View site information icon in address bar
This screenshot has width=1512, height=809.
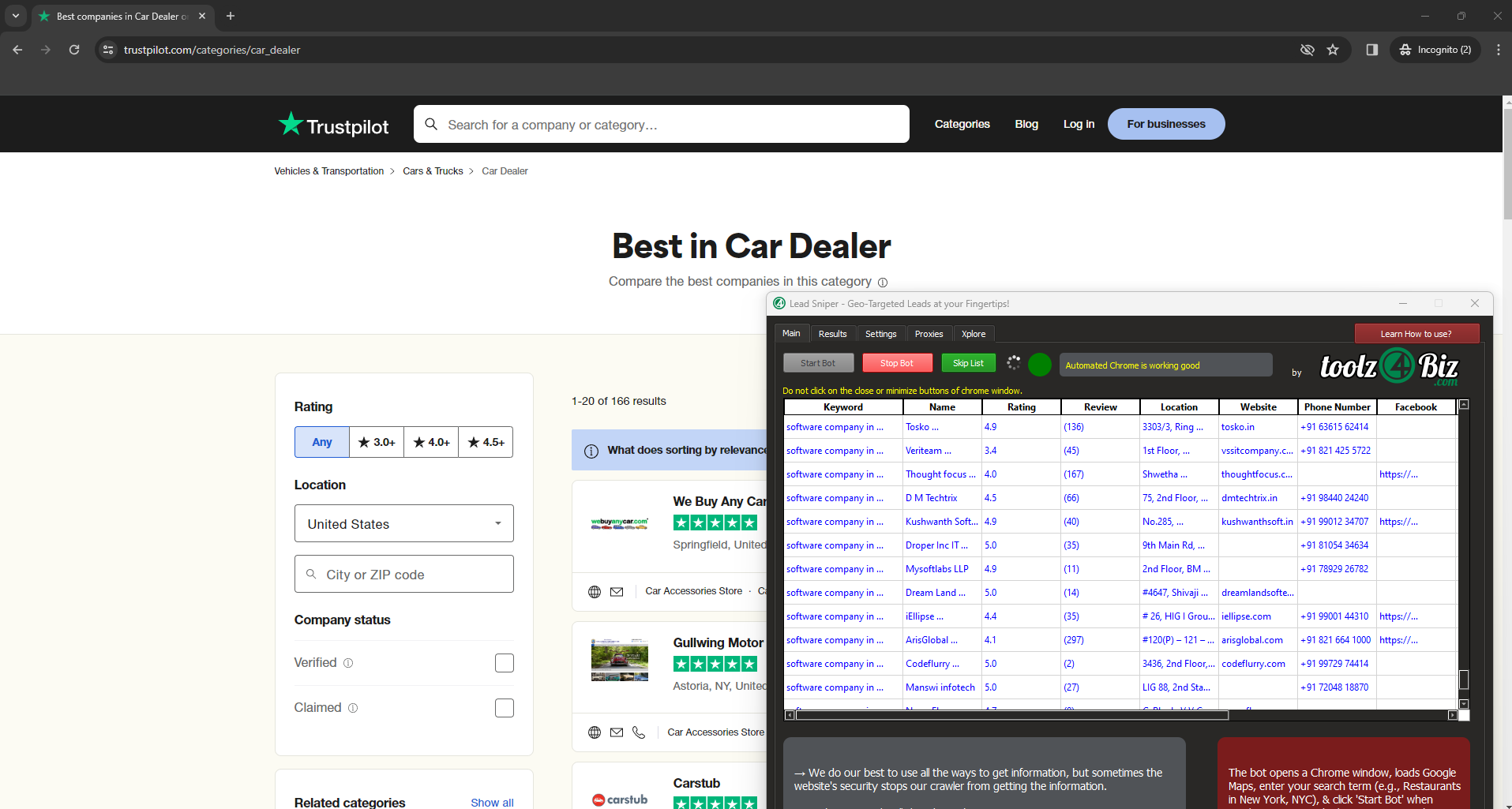coord(108,50)
